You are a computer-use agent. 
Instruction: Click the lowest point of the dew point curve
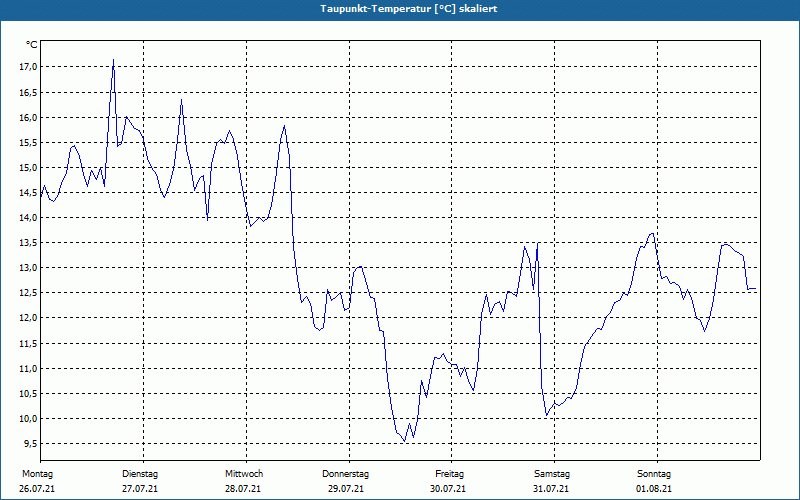[x=405, y=441]
